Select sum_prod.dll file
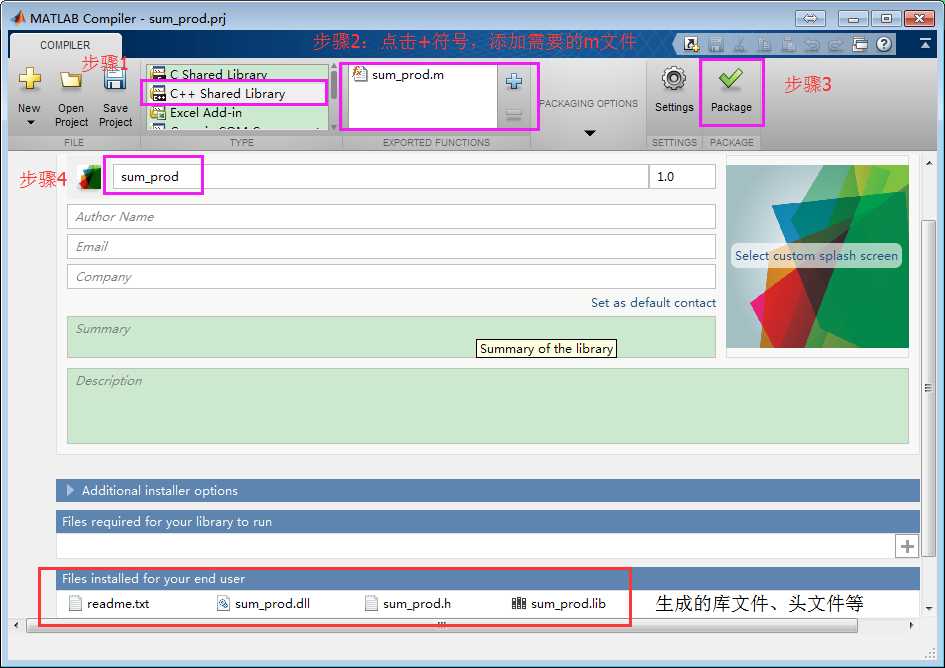This screenshot has height=668, width=945. (263, 603)
